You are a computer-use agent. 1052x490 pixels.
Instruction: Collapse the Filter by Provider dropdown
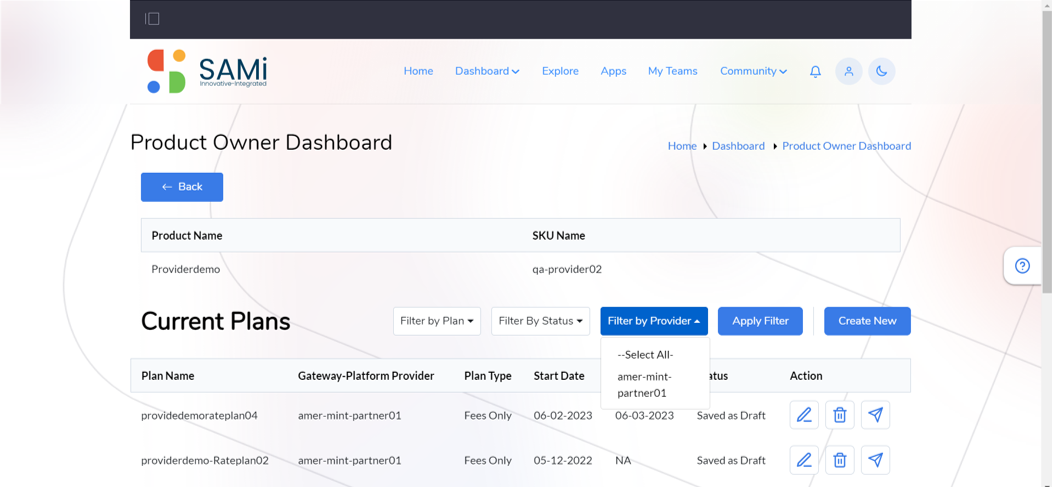pyautogui.click(x=654, y=321)
